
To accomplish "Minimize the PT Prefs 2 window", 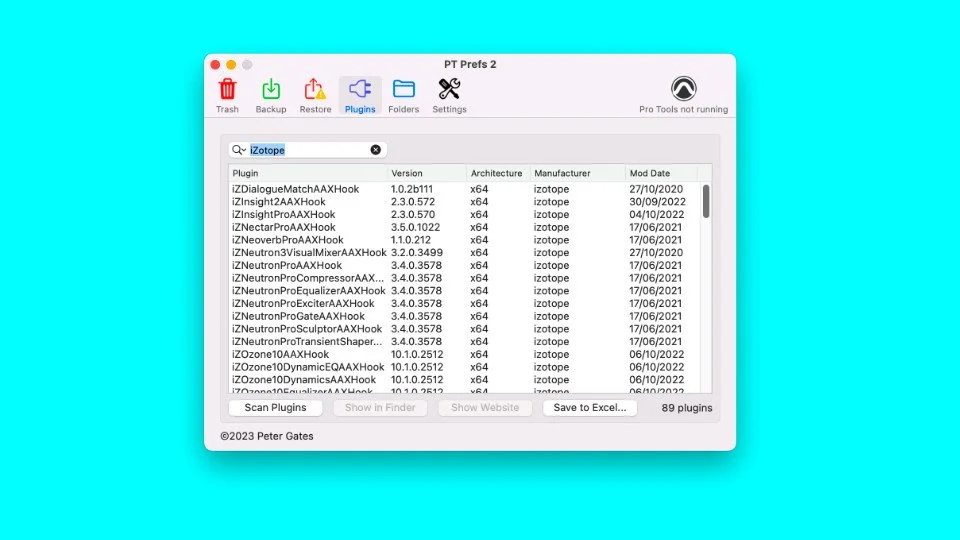I will coord(231,64).
